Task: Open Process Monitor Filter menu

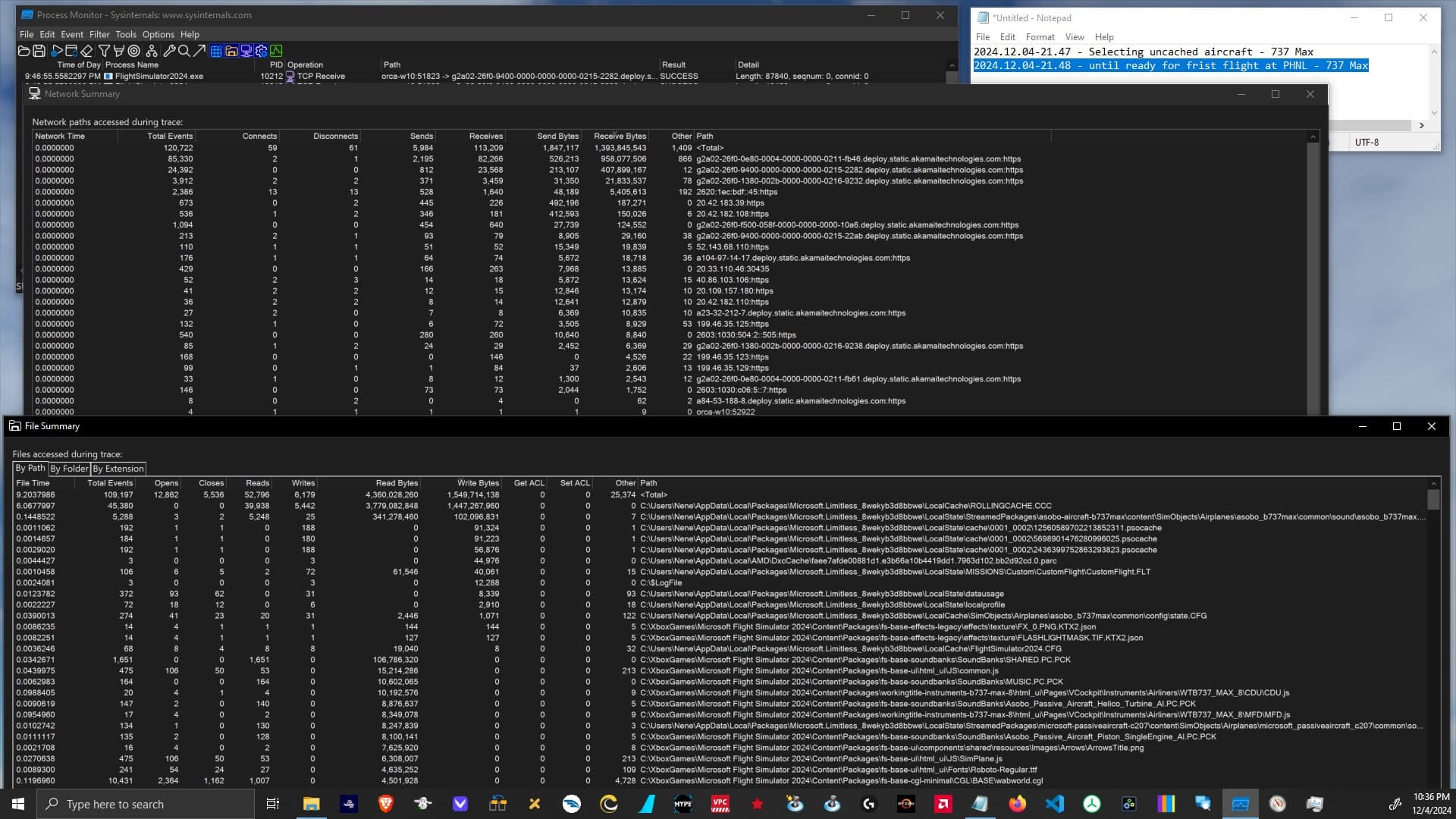Action: pyautogui.click(x=99, y=34)
